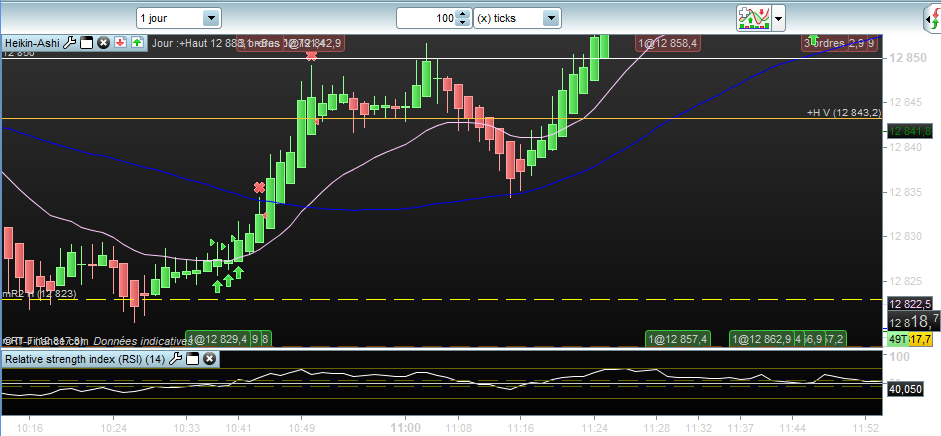941x436 pixels.
Task: Click the tick count field showing 100
Action: coord(427,19)
